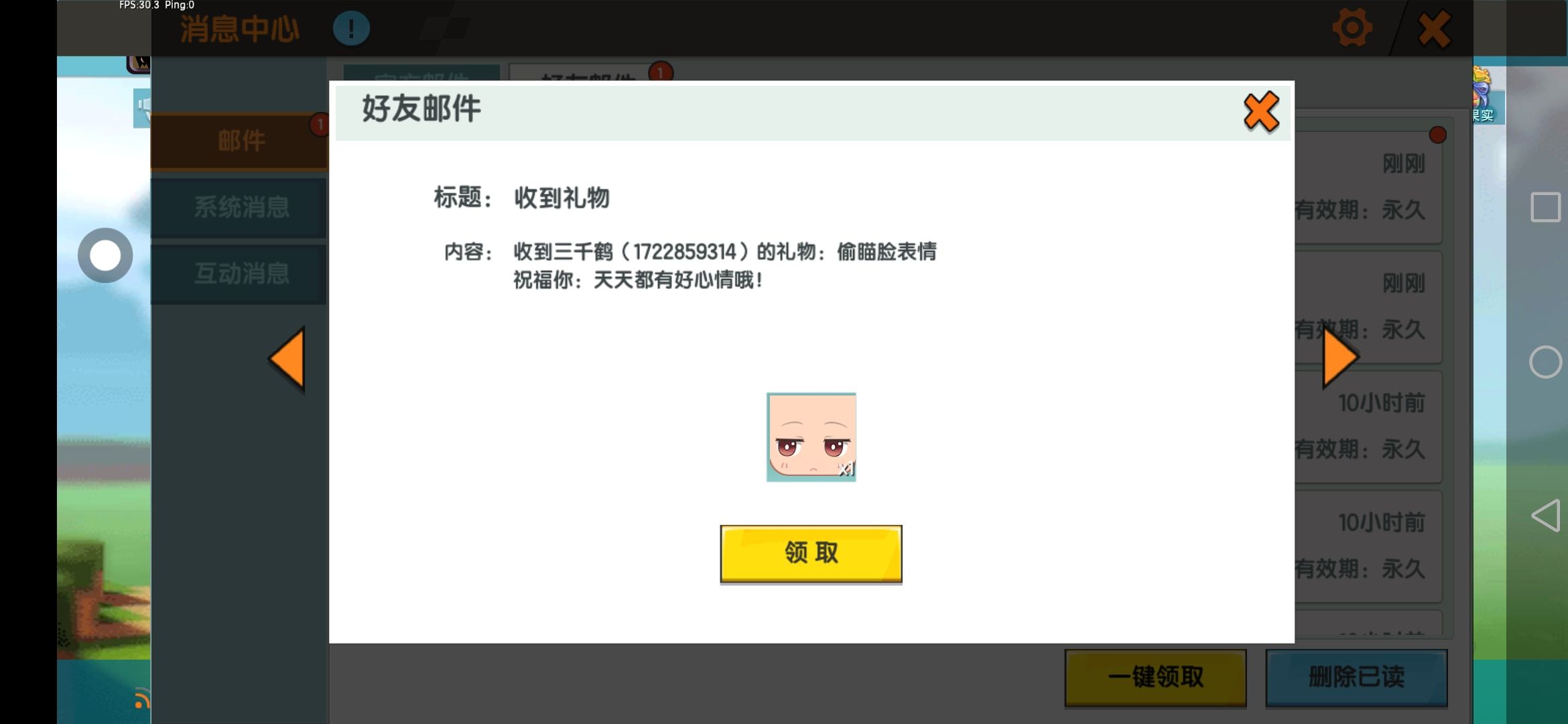Open settings gear in message center
This screenshot has width=1568, height=724.
pyautogui.click(x=1352, y=28)
